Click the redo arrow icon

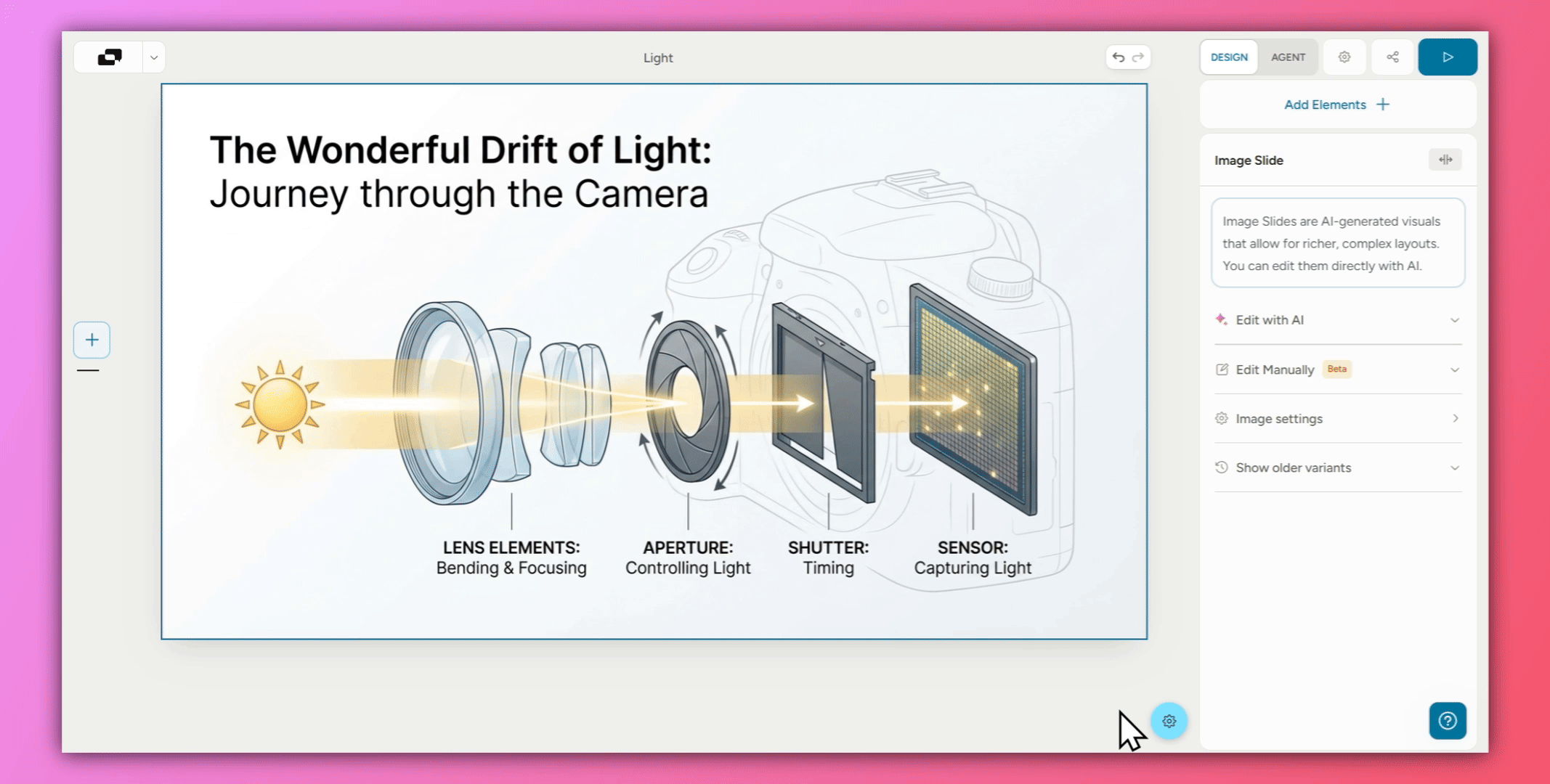(x=1138, y=57)
